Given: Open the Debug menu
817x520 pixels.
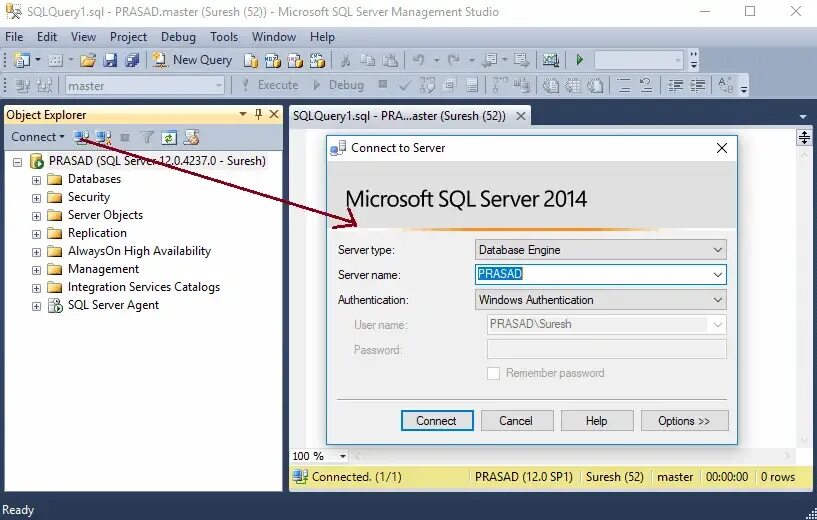Looking at the screenshot, I should (x=178, y=37).
